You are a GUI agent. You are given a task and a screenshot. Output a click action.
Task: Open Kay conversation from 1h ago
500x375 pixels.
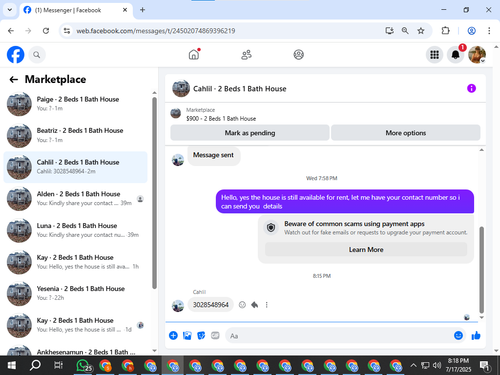pos(75,262)
